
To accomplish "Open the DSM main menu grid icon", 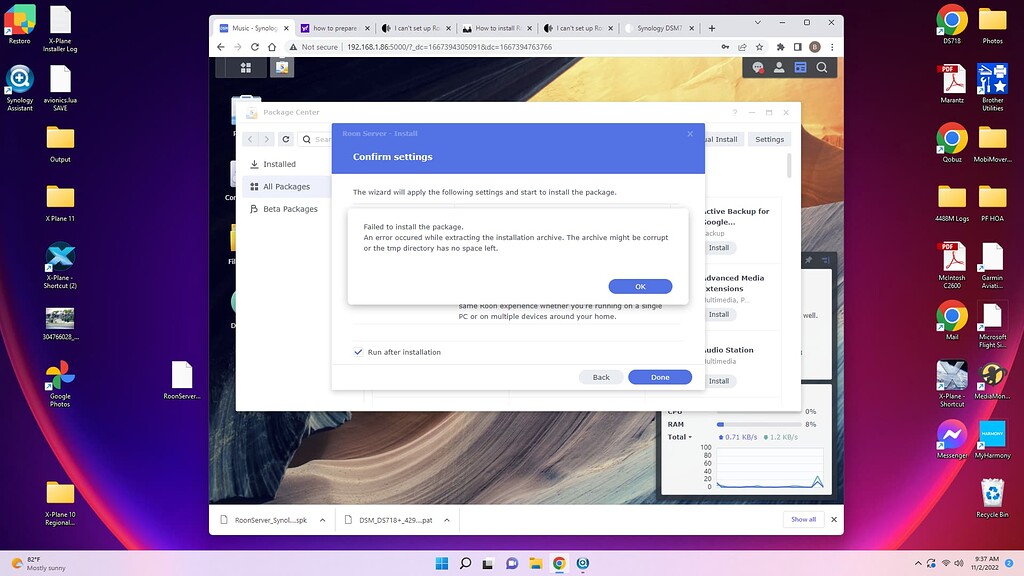I will pyautogui.click(x=244, y=67).
